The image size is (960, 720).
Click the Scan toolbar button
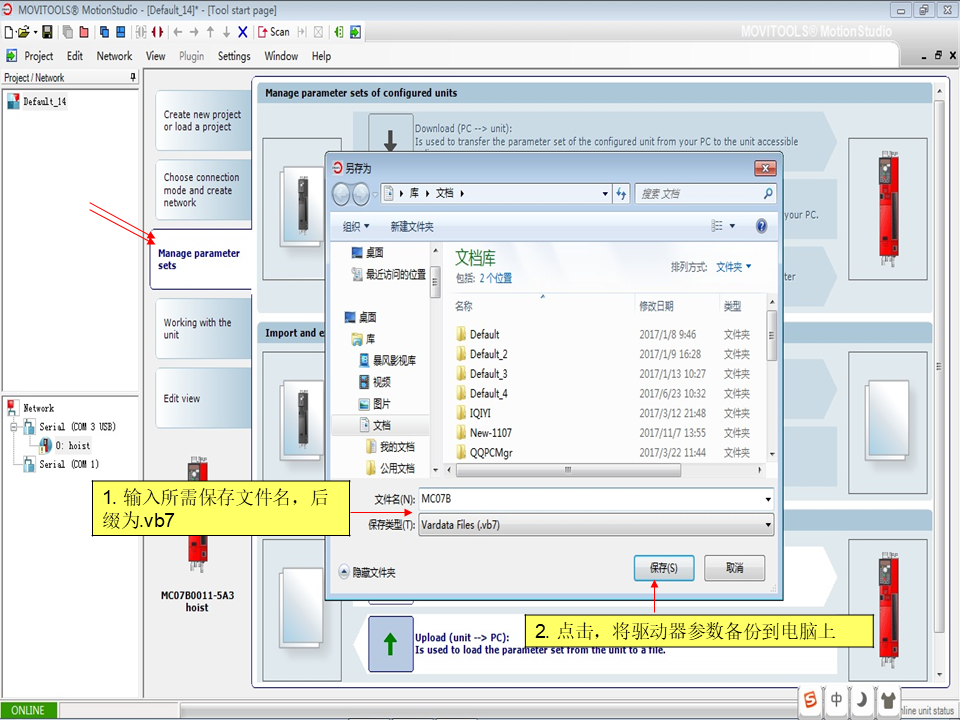coord(273,32)
